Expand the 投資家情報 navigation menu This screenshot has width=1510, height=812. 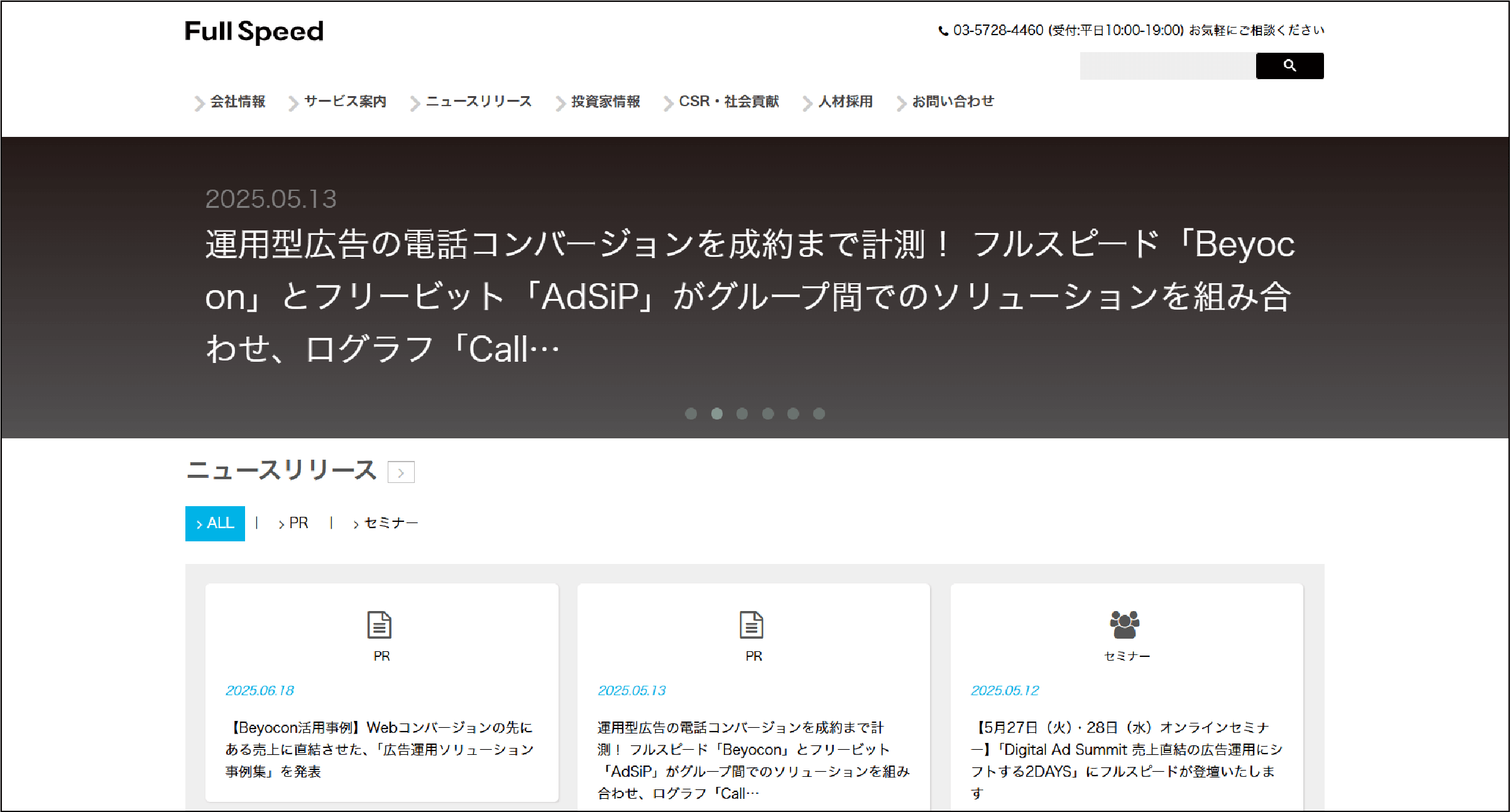tap(605, 102)
